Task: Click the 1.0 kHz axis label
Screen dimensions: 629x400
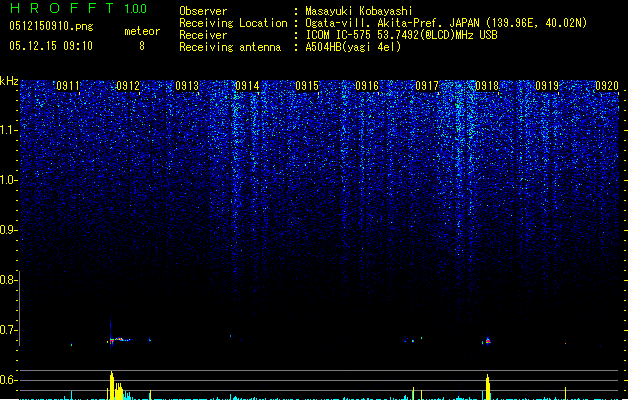Action: pos(8,180)
